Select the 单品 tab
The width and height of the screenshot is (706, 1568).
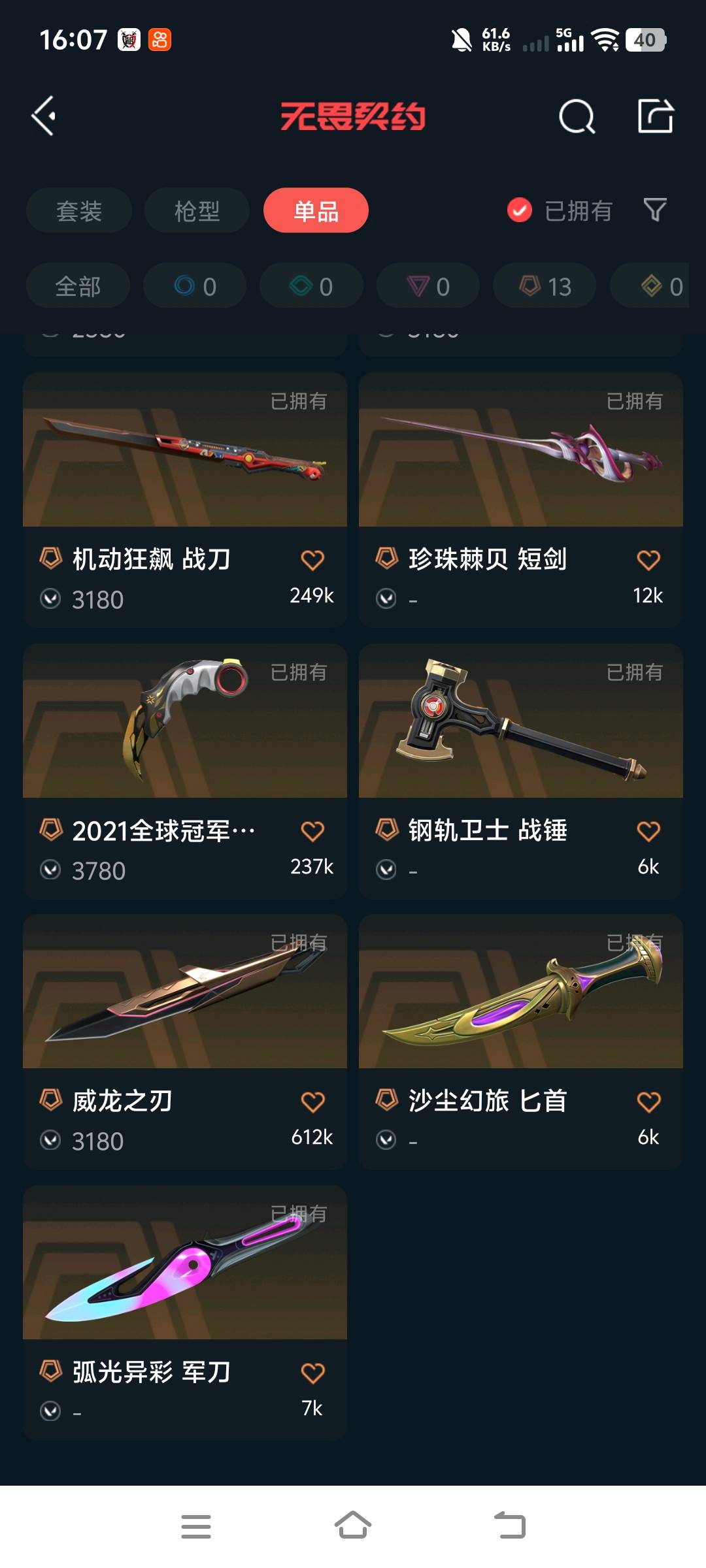tap(316, 210)
